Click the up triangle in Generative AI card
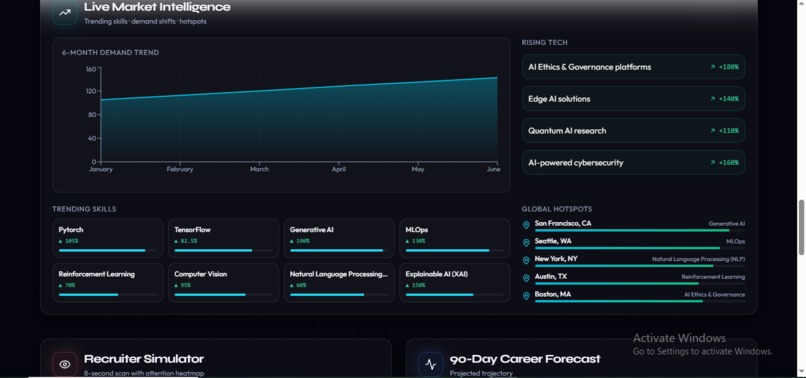The width and height of the screenshot is (806, 378). 292,241
